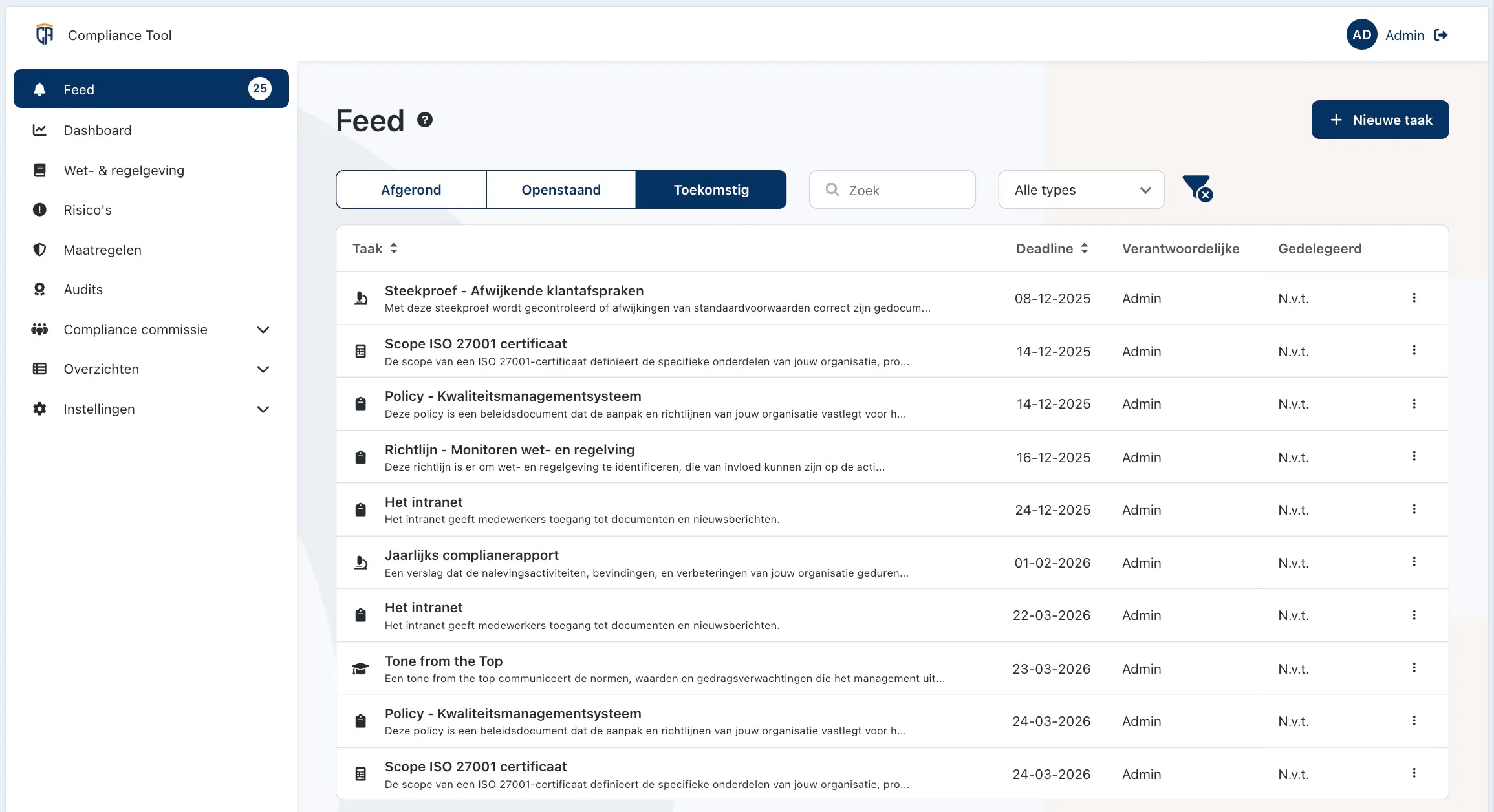The height and width of the screenshot is (812, 1494).
Task: Open the Alle types dropdown
Action: (x=1081, y=189)
